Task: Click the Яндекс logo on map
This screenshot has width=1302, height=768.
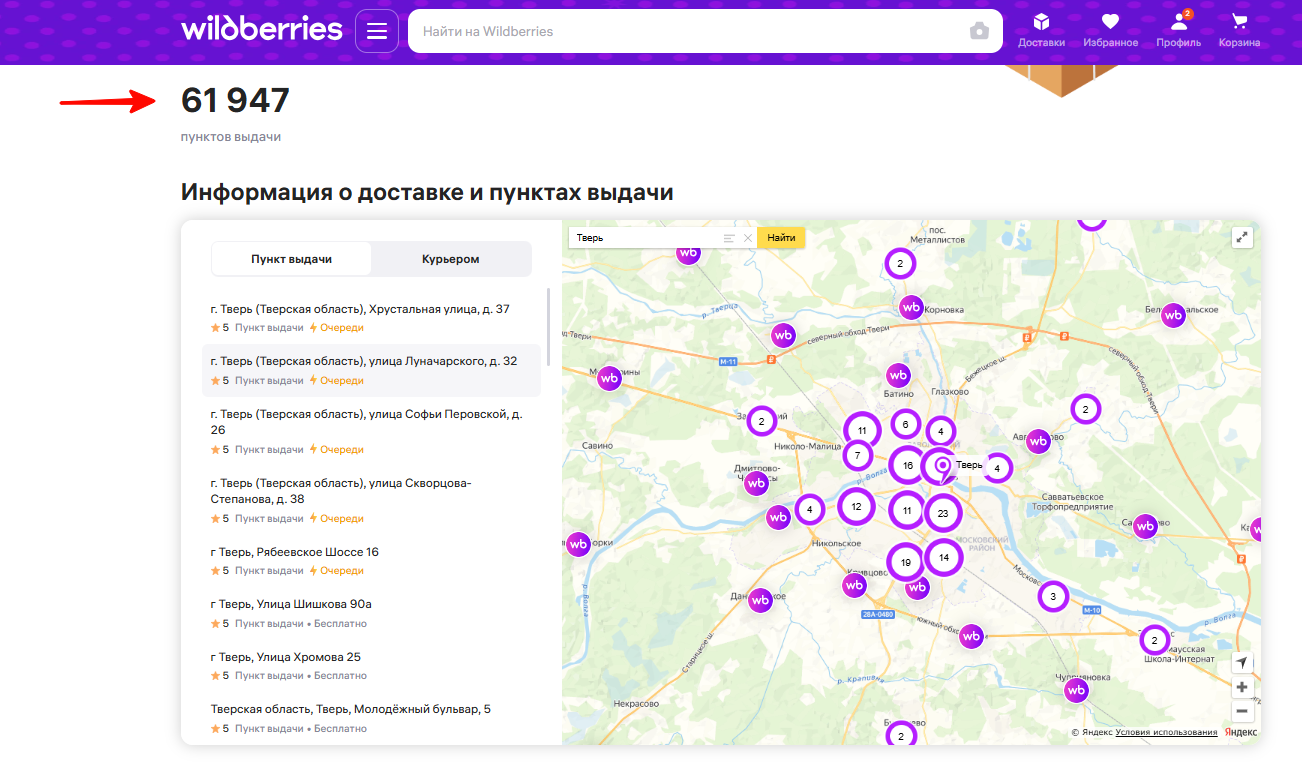Action: pos(1241,733)
